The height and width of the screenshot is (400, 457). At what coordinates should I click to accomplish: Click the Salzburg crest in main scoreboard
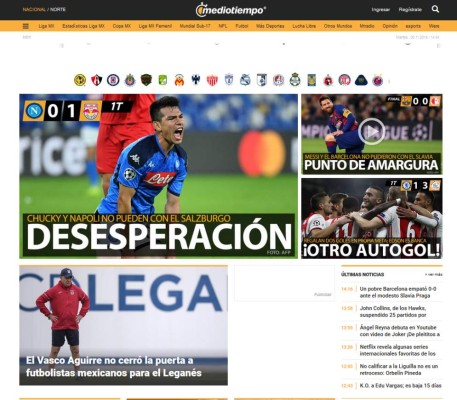coord(90,111)
